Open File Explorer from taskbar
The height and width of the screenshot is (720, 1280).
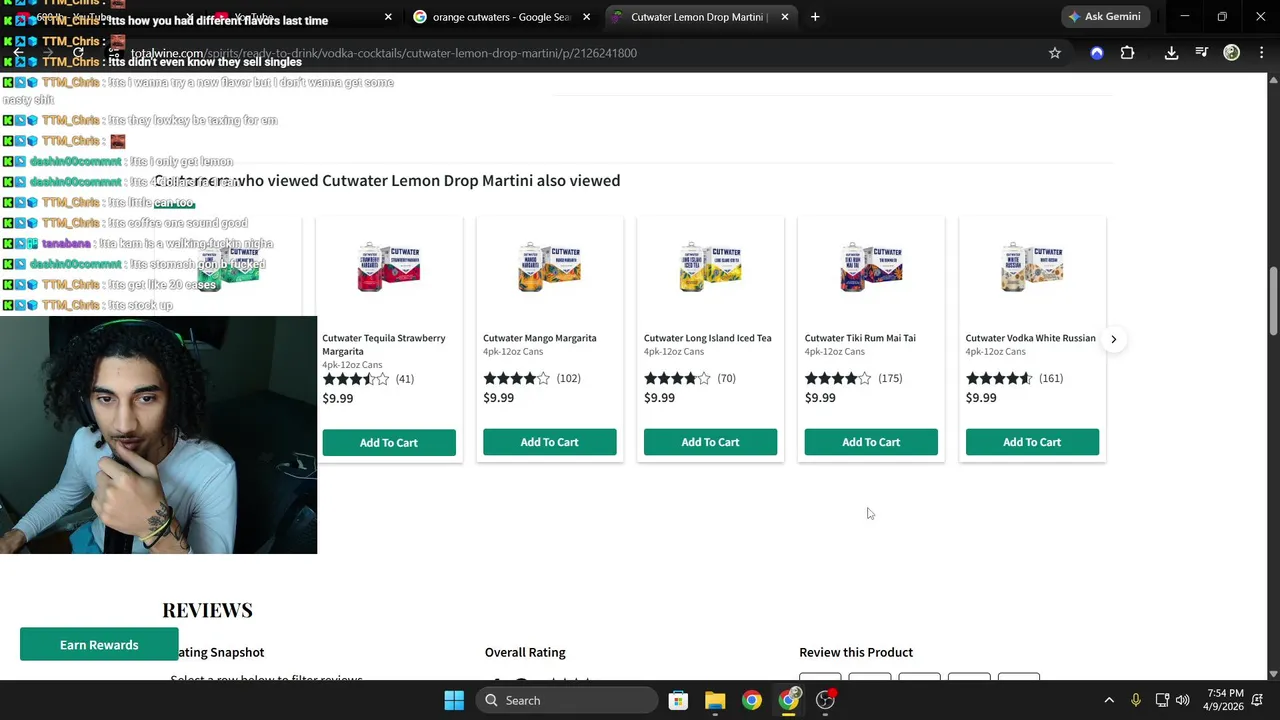pyautogui.click(x=715, y=700)
